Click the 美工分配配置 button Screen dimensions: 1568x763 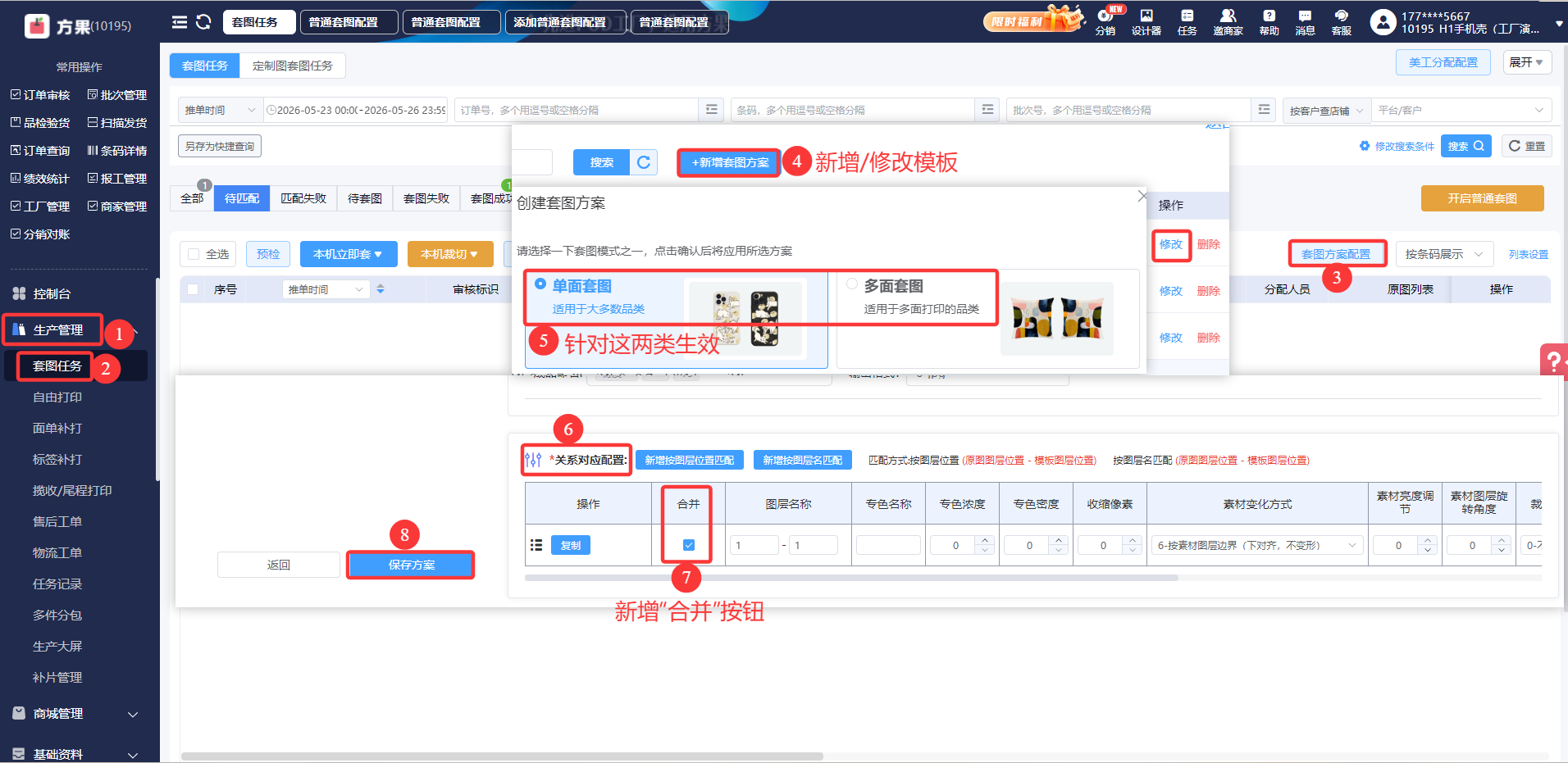[x=1443, y=62]
